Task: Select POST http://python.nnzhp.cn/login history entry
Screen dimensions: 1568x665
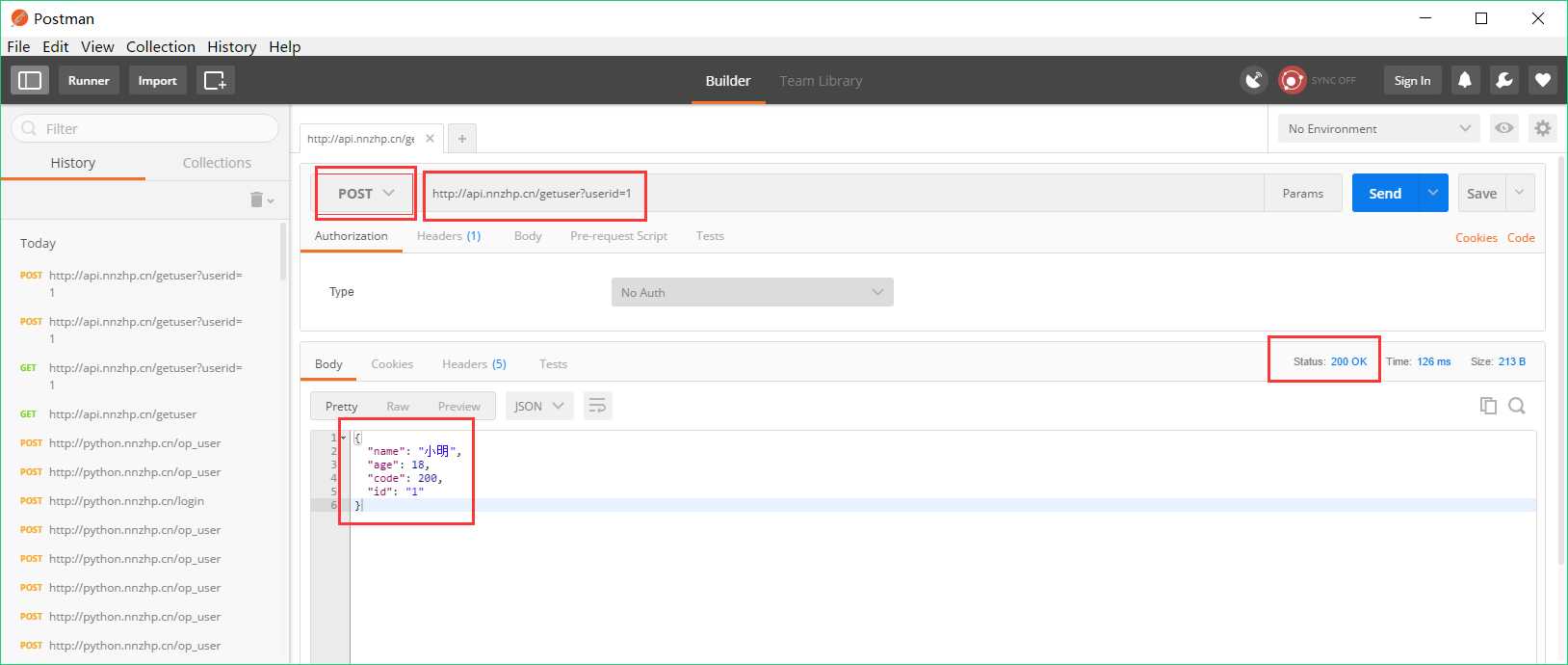Action: tap(126, 501)
